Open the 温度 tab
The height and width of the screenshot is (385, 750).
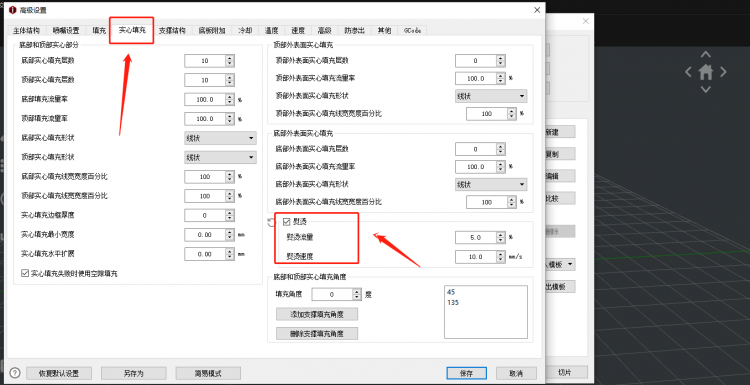[x=272, y=30]
